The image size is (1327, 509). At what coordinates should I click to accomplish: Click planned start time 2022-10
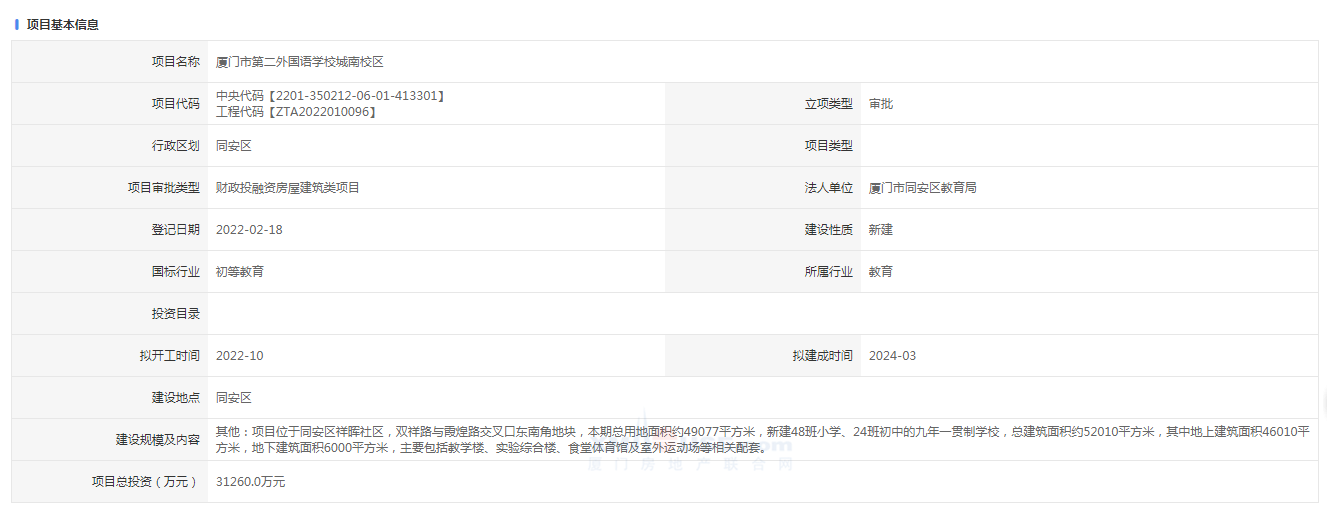240,356
